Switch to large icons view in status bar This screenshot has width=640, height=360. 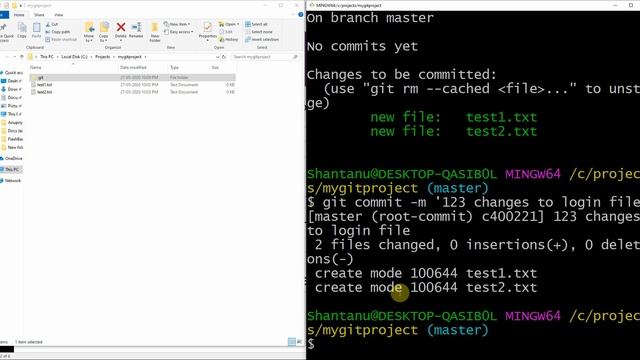click(x=299, y=342)
